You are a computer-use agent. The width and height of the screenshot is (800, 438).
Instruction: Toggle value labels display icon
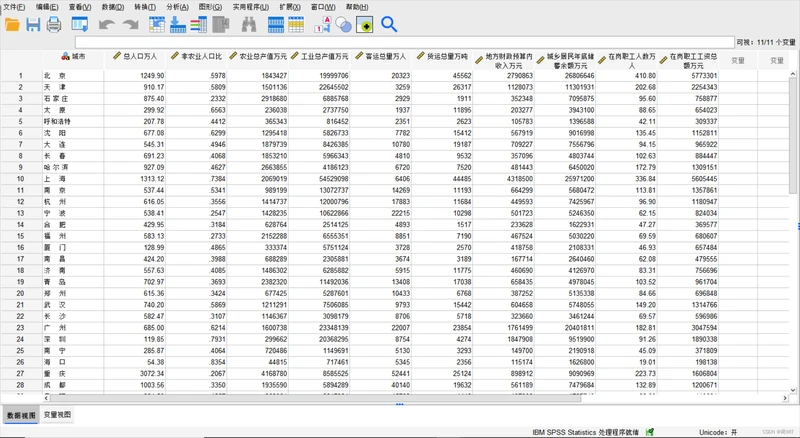[x=322, y=25]
